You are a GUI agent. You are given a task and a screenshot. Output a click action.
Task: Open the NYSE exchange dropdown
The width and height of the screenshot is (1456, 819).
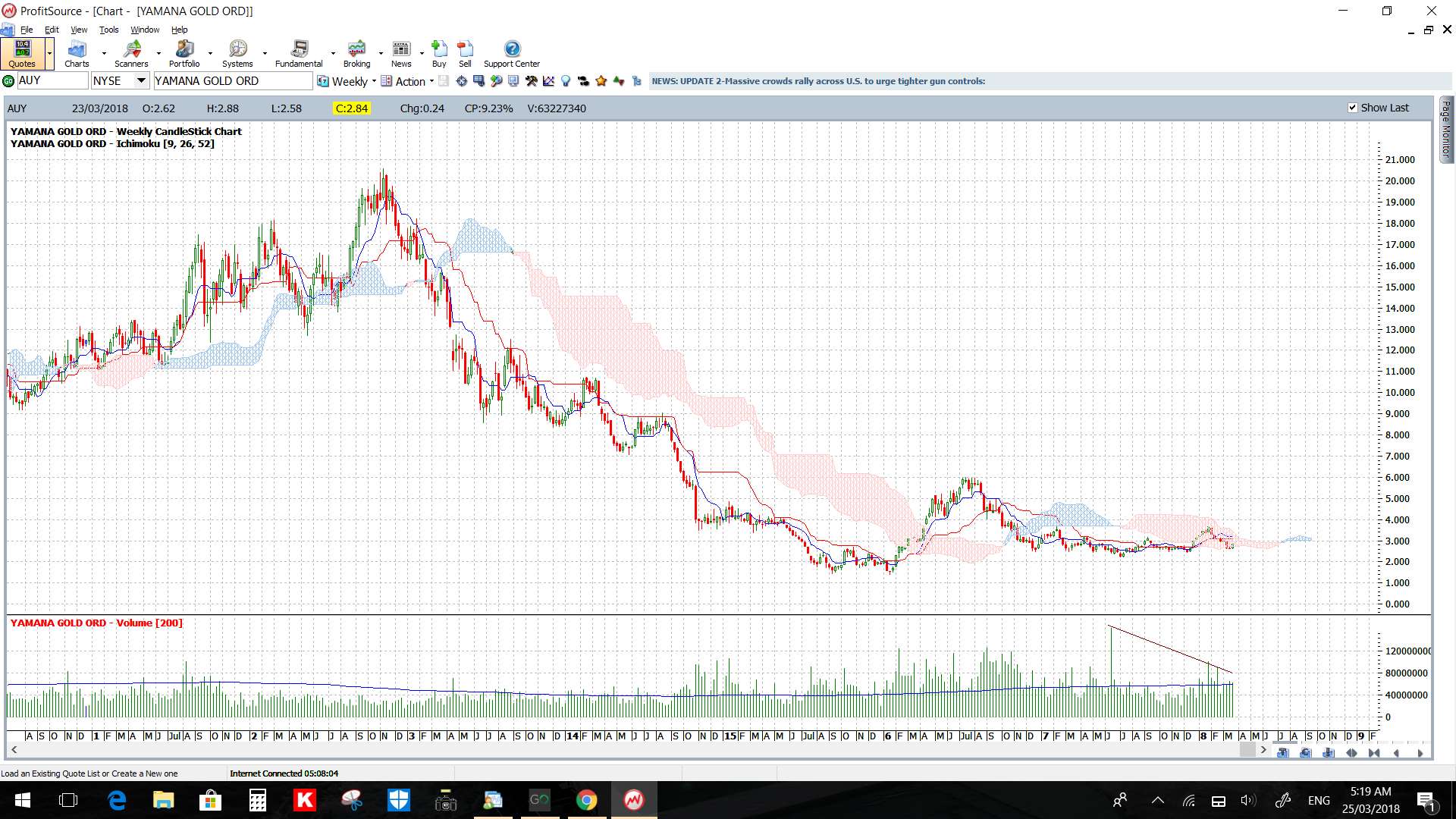[x=141, y=80]
